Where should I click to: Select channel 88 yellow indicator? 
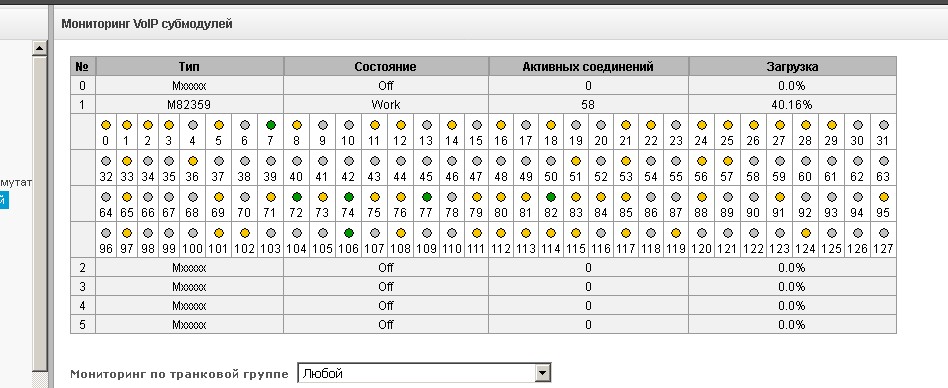coord(701,197)
